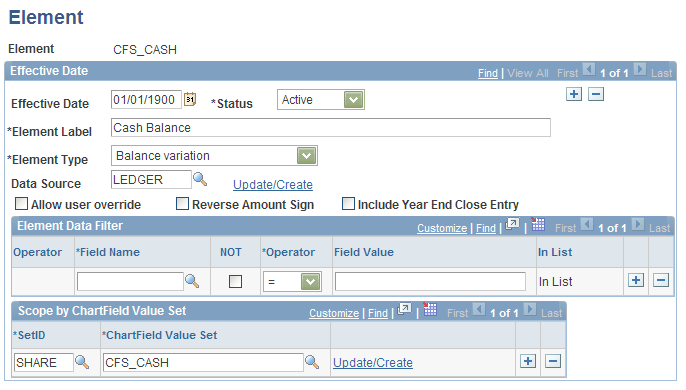Toggle the NOT checkbox in data filter
The height and width of the screenshot is (390, 686).
(235, 281)
